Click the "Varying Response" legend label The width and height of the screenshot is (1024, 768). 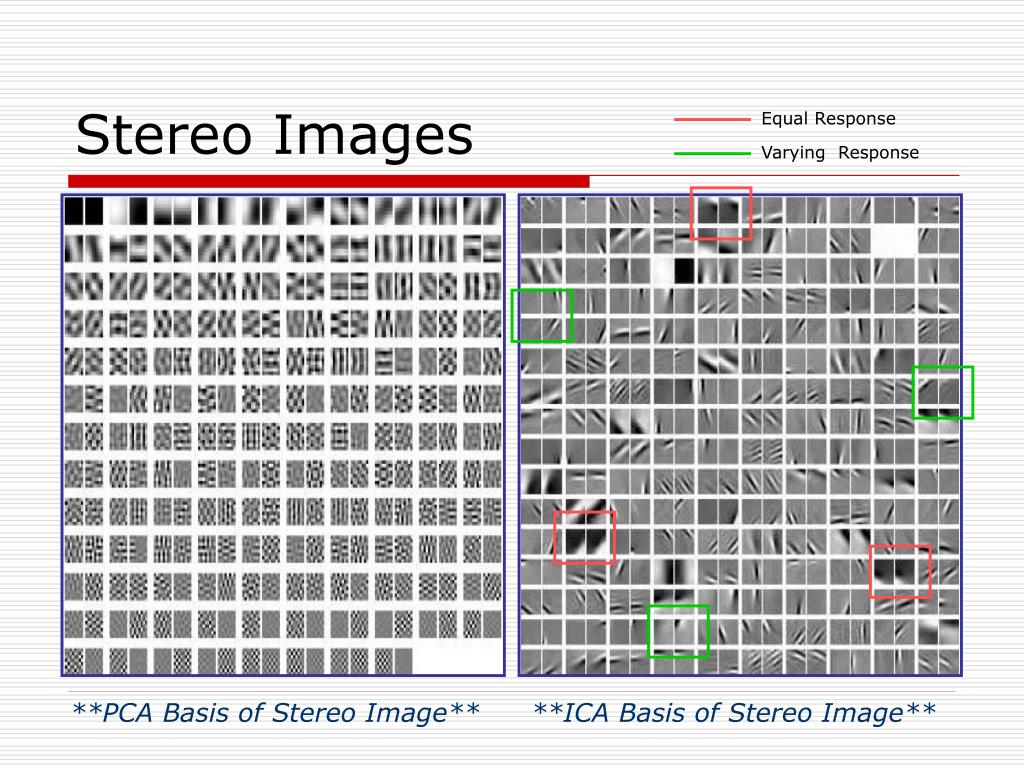pyautogui.click(x=840, y=153)
